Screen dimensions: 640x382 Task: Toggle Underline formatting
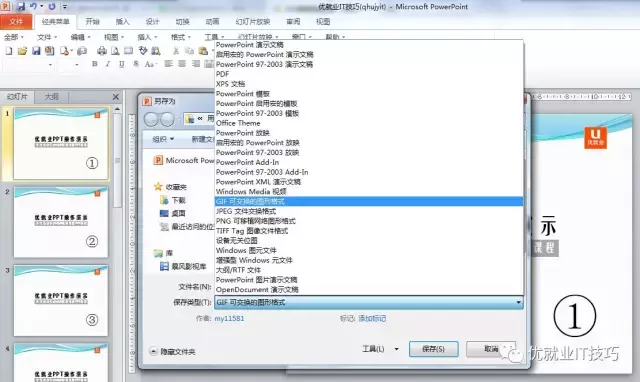pyautogui.click(x=122, y=64)
